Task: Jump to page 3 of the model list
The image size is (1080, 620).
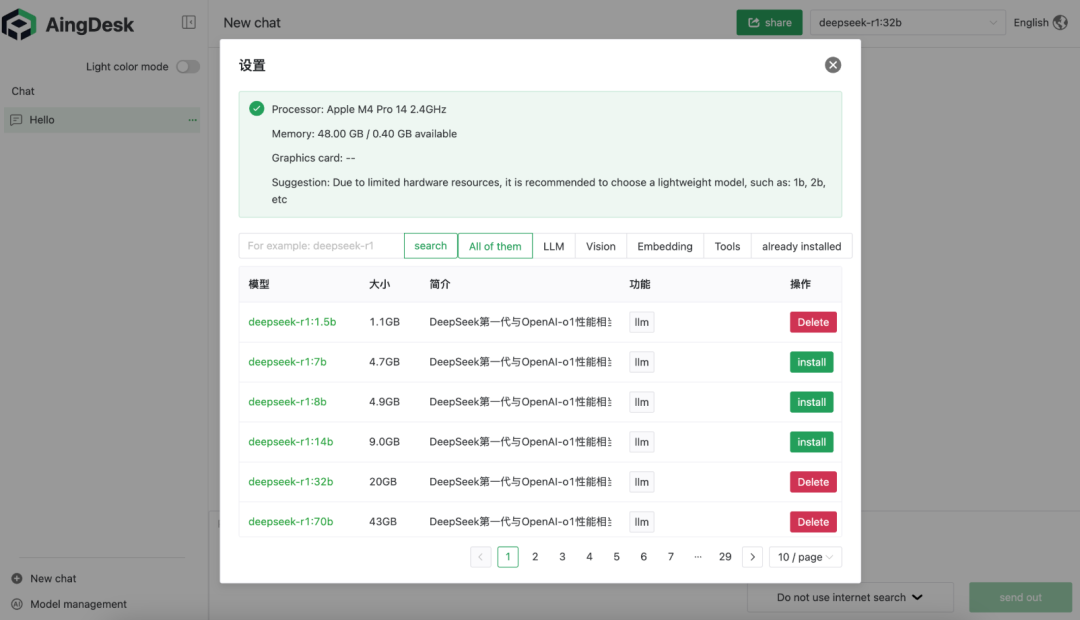Action: [562, 556]
